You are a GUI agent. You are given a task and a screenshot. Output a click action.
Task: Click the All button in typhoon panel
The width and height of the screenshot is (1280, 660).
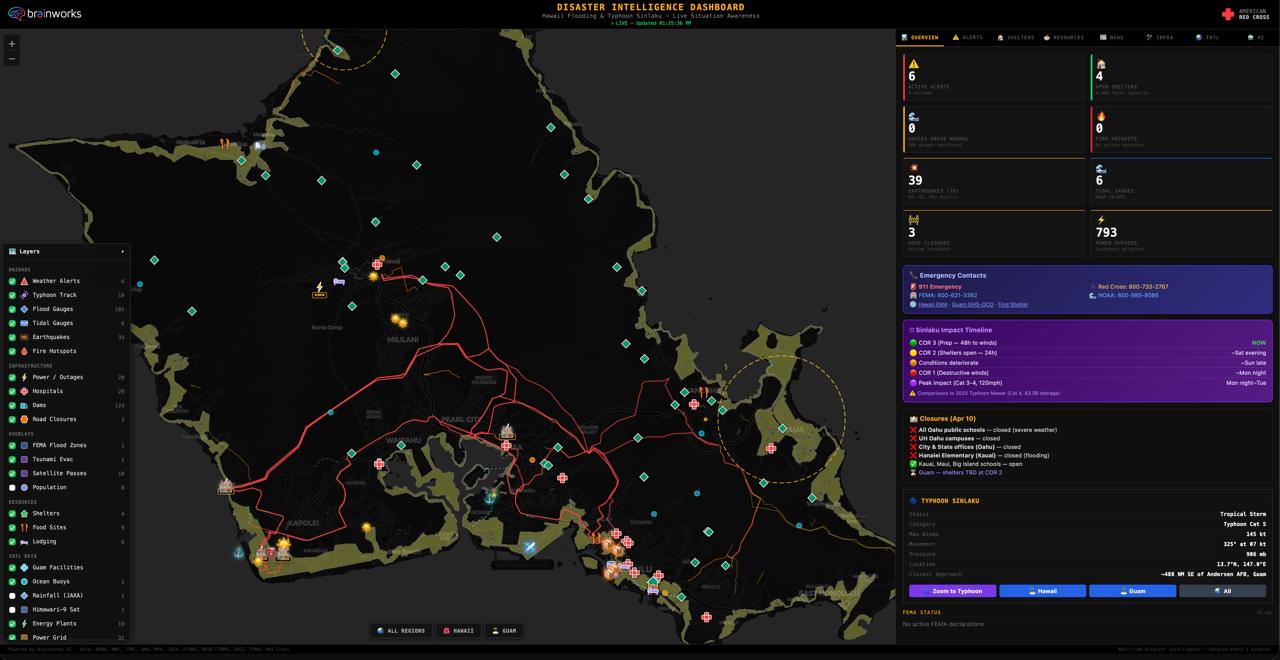click(1222, 591)
